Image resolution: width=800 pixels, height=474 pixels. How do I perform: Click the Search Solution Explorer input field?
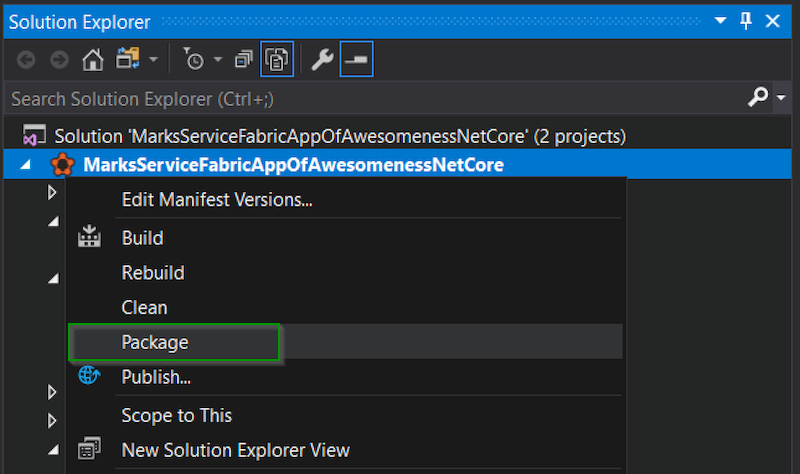pos(370,98)
